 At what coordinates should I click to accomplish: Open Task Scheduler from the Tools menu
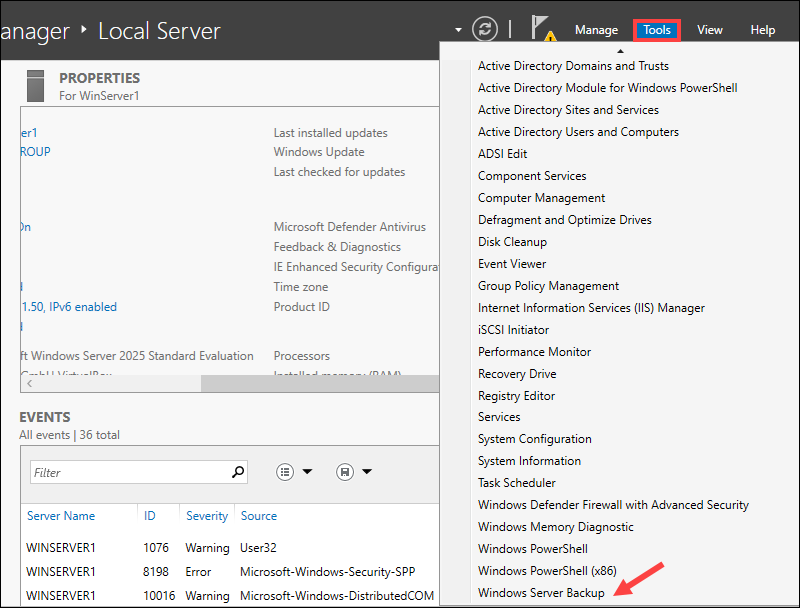pos(514,483)
